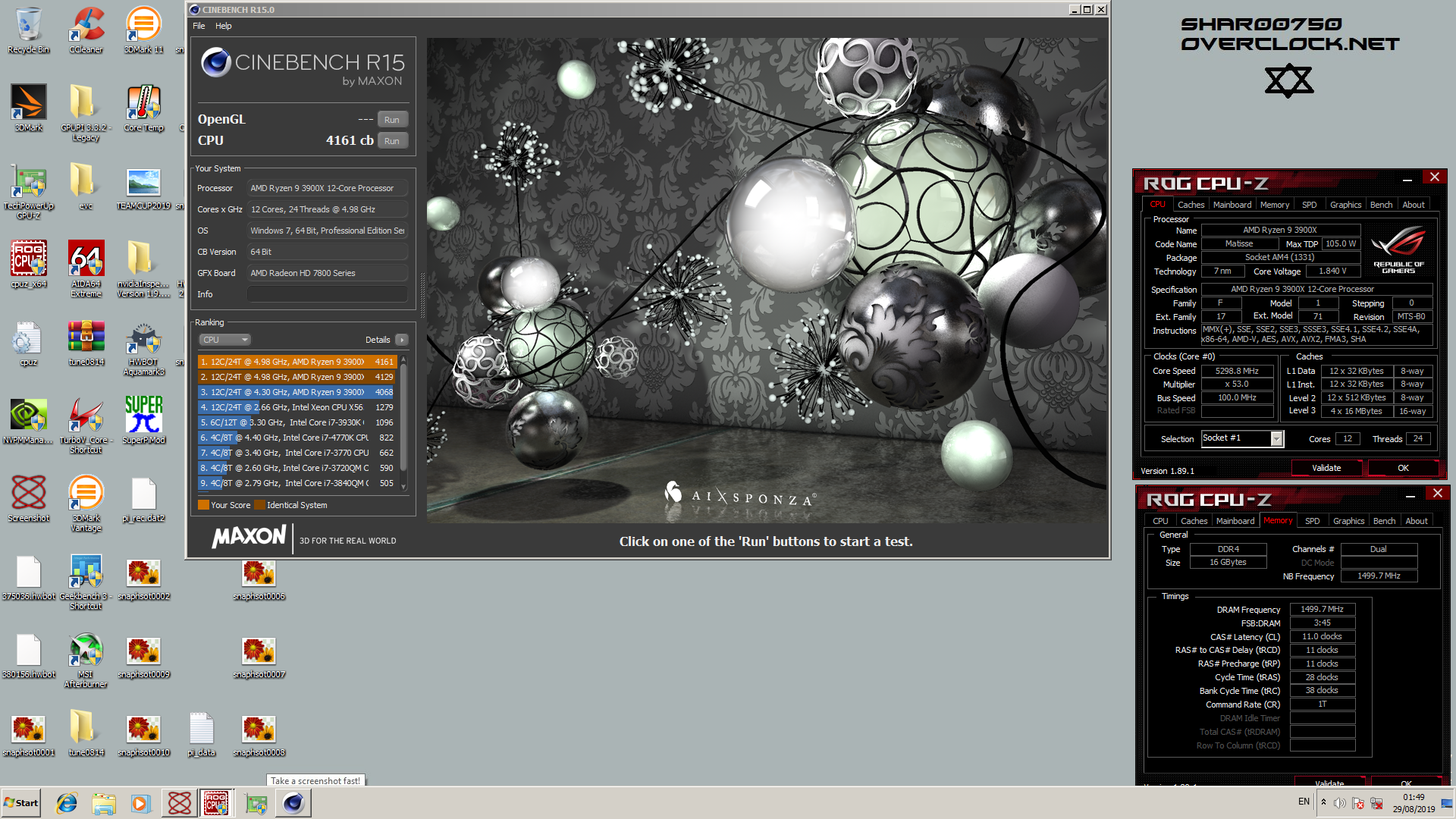The height and width of the screenshot is (819, 1456).
Task: Open the CPU ranking dropdown
Action: click(224, 340)
